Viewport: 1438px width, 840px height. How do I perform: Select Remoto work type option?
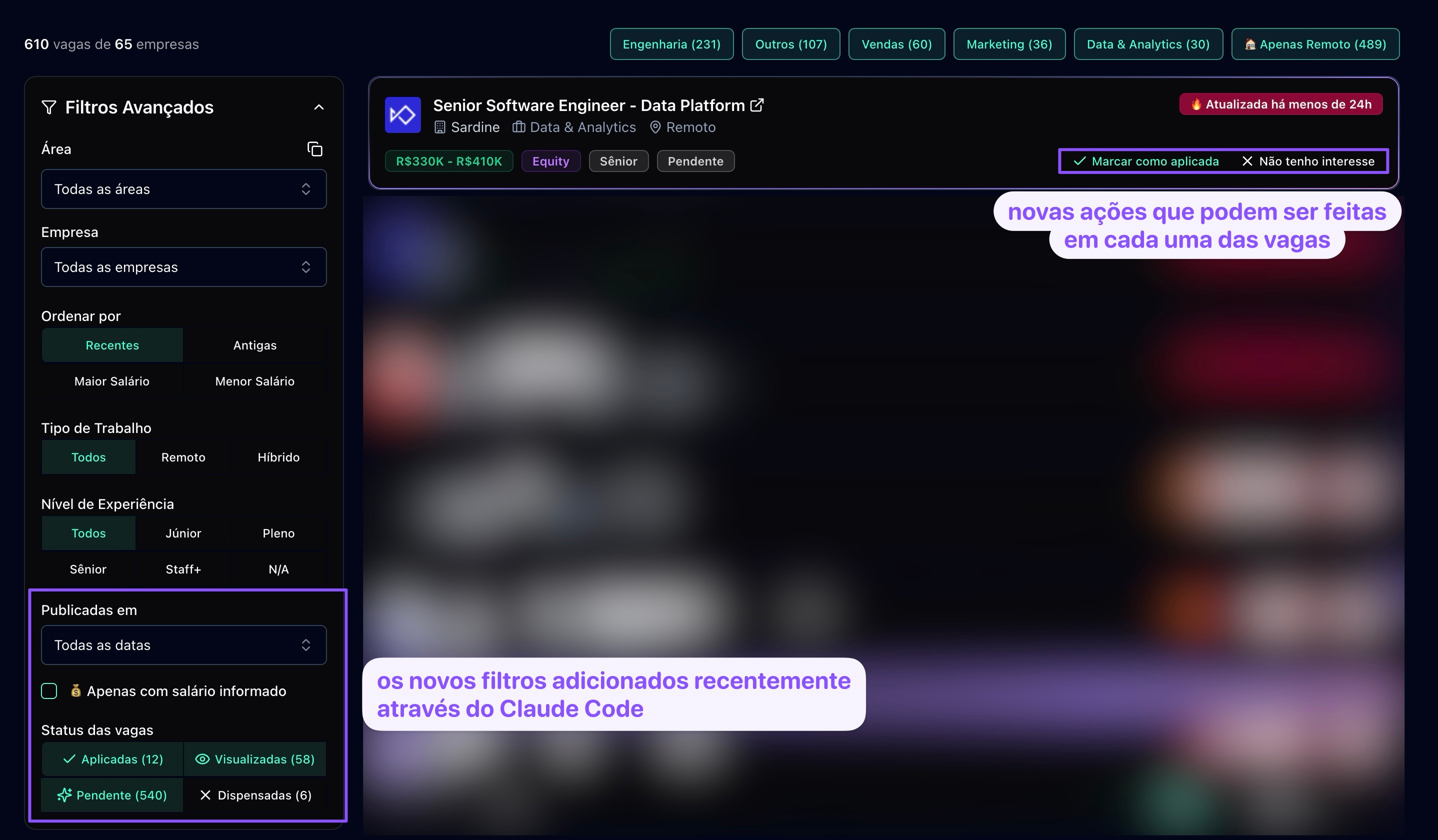183,457
